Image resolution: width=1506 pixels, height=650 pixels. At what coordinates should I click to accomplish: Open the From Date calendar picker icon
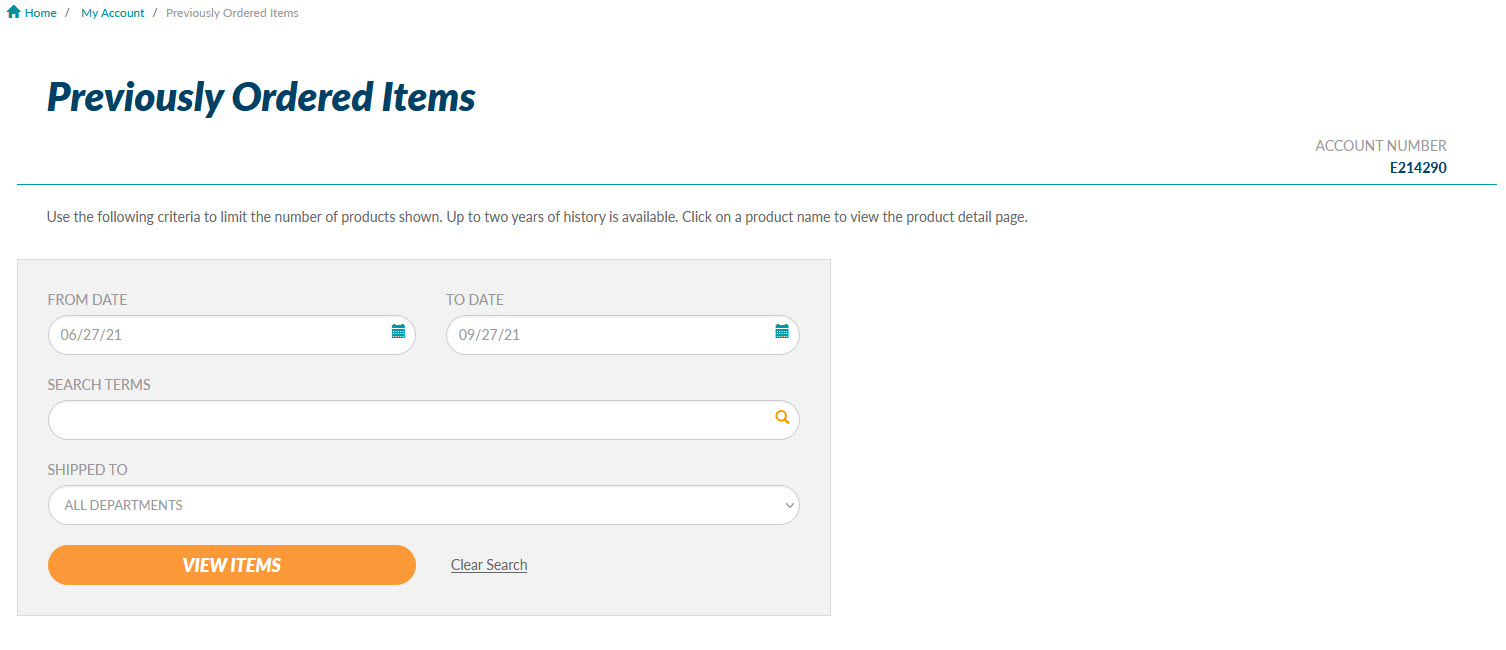point(398,331)
